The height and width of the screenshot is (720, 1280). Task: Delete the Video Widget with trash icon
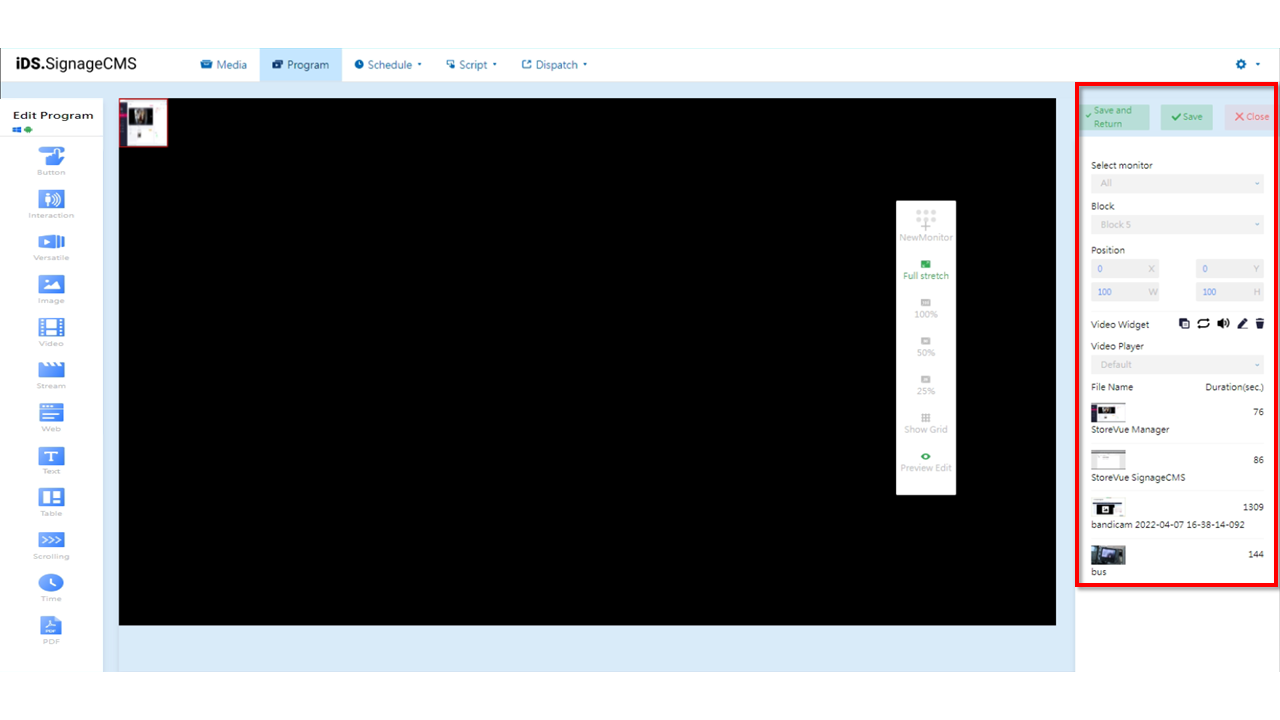point(1259,323)
